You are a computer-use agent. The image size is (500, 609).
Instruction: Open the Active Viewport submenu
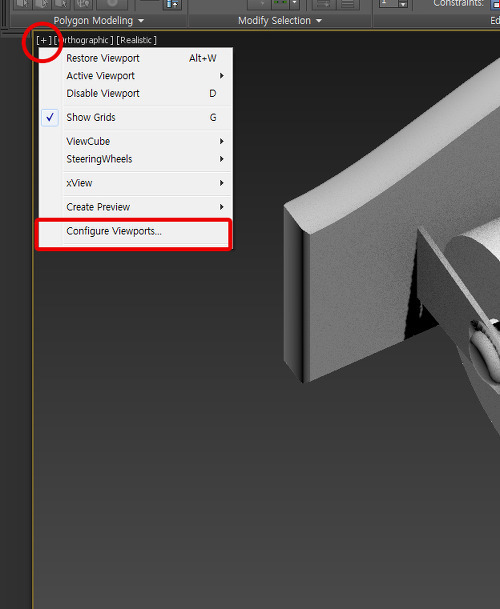[136, 76]
